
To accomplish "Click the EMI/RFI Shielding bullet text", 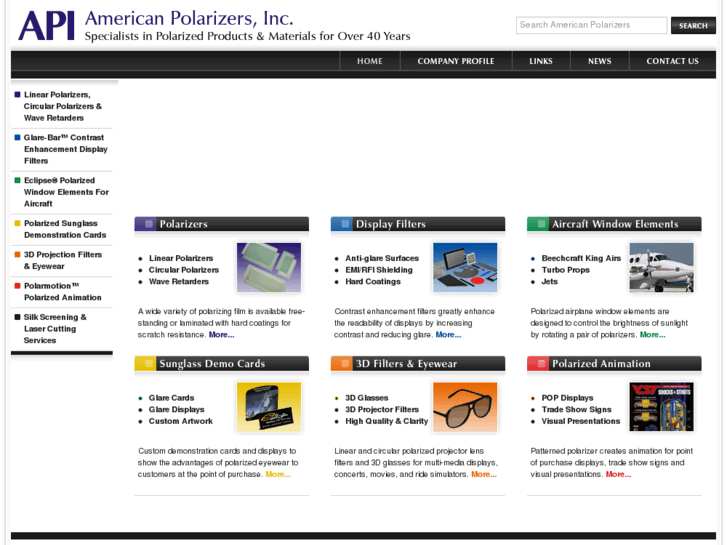I will click(378, 270).
